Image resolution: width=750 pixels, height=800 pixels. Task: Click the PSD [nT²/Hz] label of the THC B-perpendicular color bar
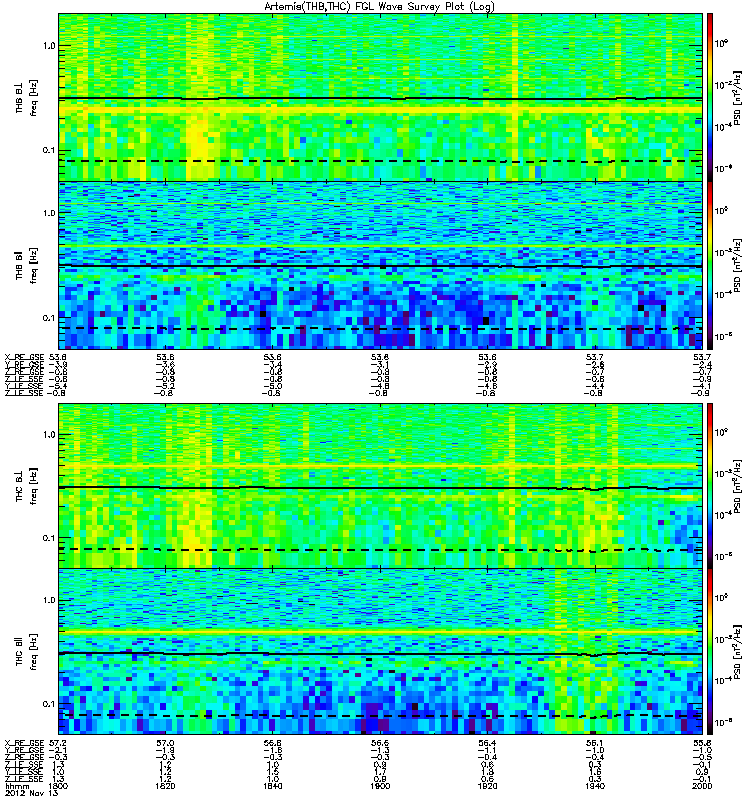click(738, 486)
